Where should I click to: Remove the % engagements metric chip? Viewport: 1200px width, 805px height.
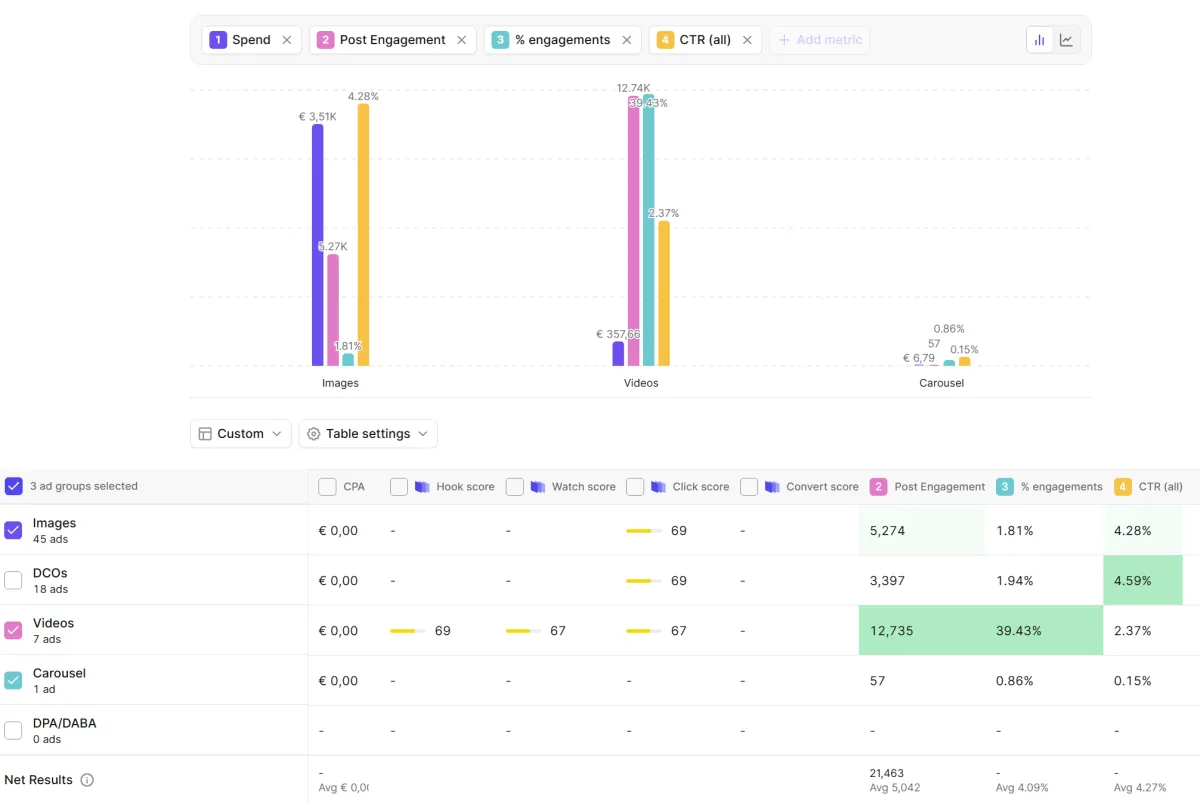pyautogui.click(x=627, y=40)
